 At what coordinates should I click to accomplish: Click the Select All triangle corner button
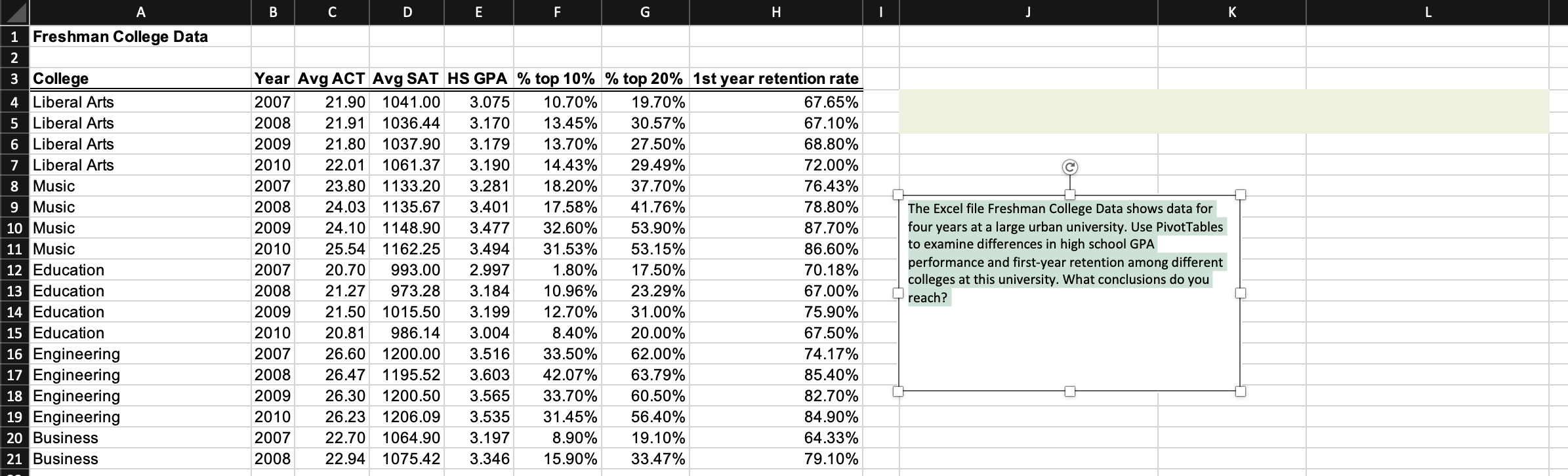[14, 12]
